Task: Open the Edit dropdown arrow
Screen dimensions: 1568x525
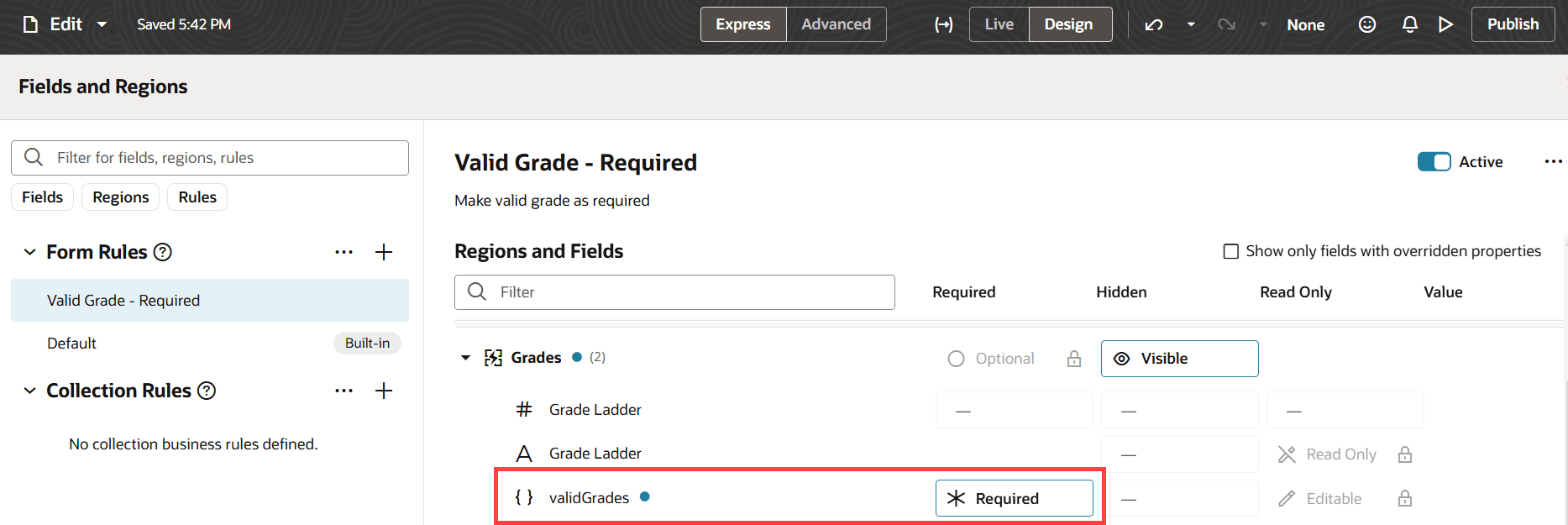Action: (102, 24)
